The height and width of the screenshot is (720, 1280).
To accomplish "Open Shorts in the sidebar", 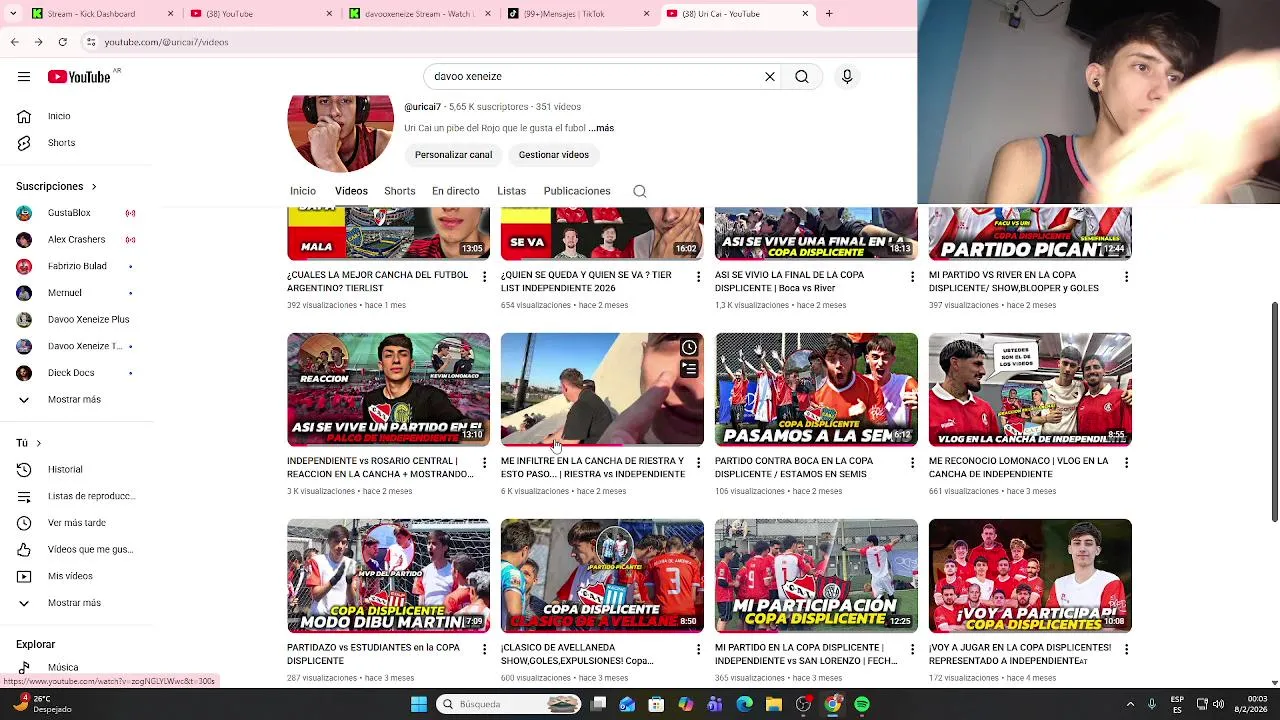I will tap(61, 143).
